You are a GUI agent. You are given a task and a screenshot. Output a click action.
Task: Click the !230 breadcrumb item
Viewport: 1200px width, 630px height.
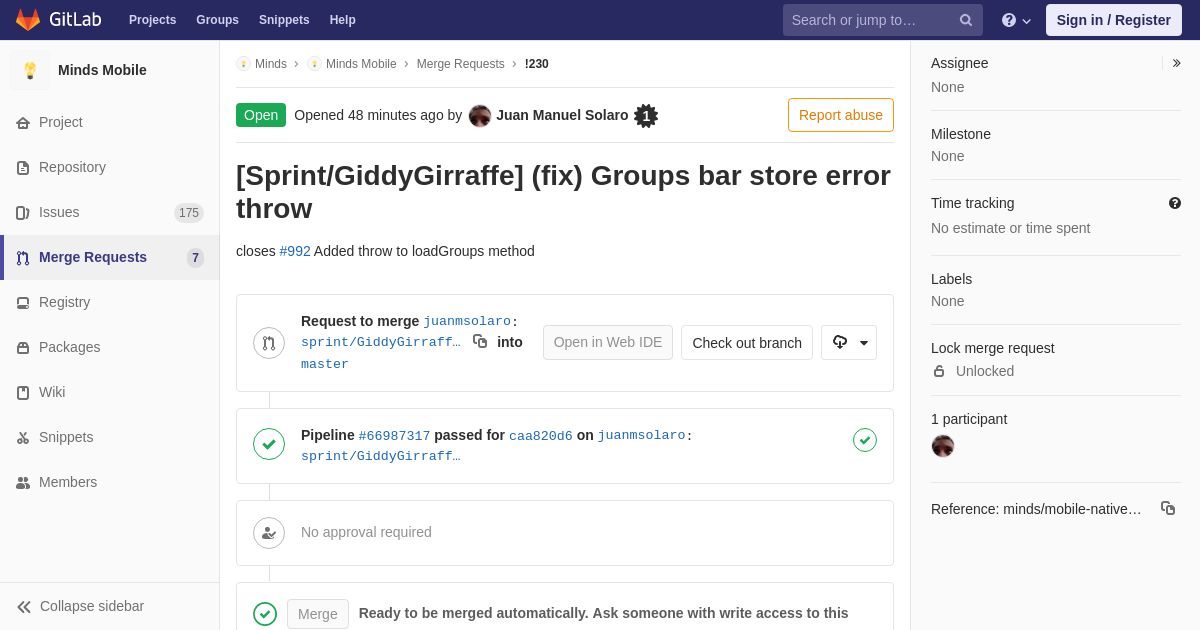tap(537, 64)
